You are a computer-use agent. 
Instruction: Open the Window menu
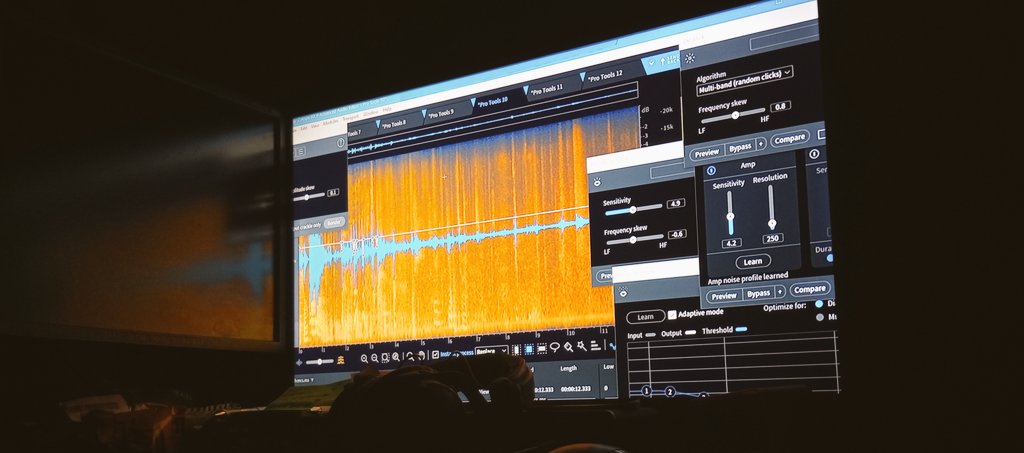[370, 114]
